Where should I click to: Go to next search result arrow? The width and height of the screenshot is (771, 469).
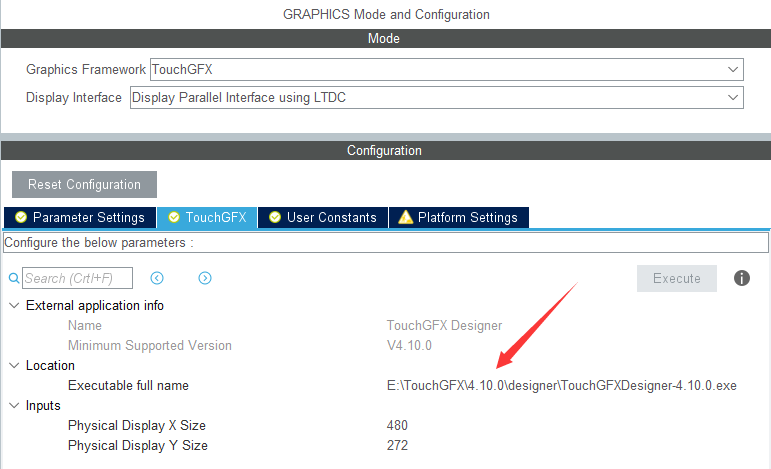[x=205, y=278]
